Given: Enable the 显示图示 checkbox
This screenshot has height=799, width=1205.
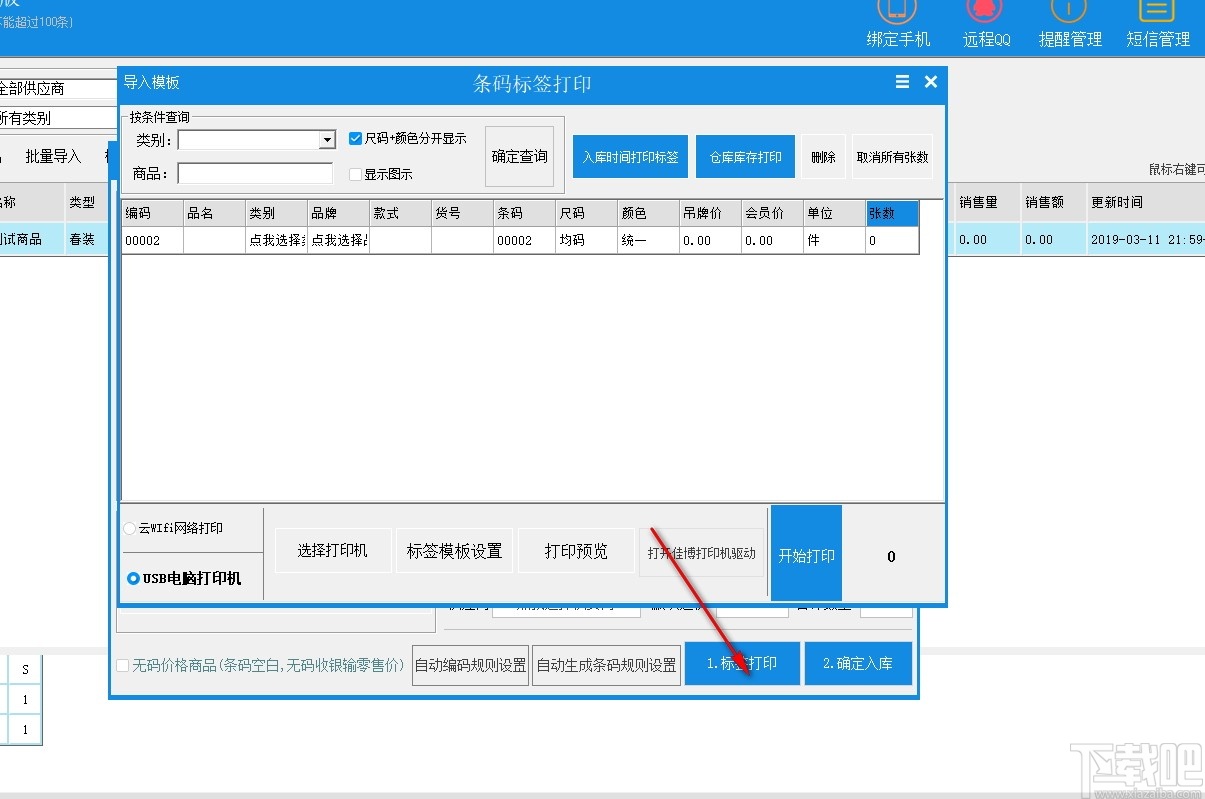Looking at the screenshot, I should click(356, 173).
